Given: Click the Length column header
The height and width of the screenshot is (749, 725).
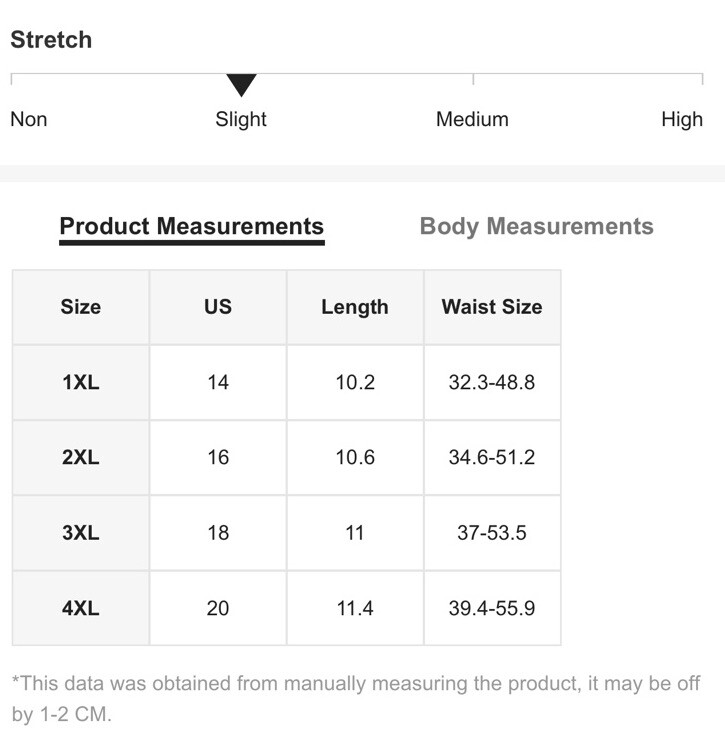Looking at the screenshot, I should click(355, 307).
